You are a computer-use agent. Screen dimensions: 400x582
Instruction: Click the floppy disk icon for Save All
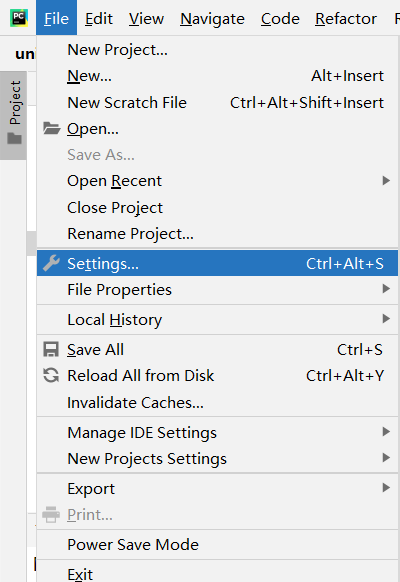51,350
